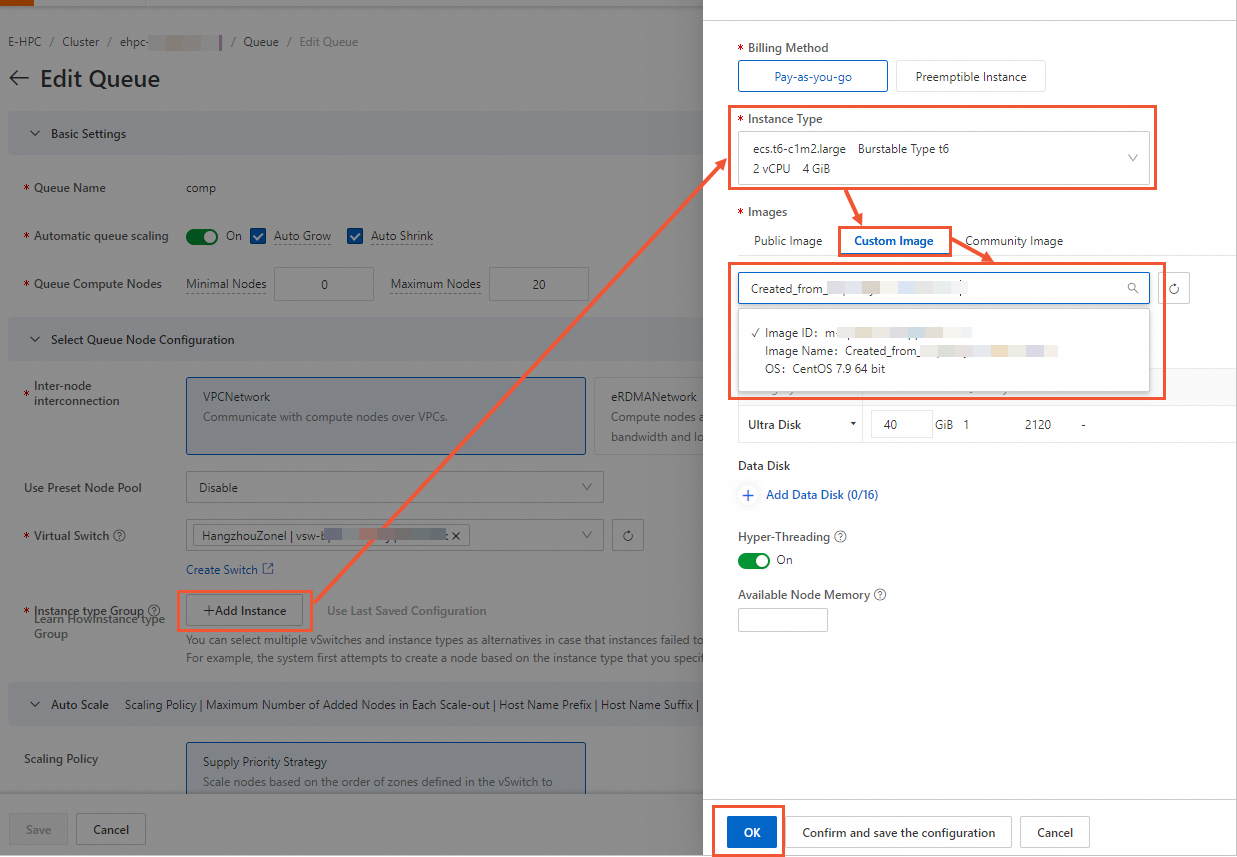This screenshot has height=857, width=1237.
Task: Click the custom image search field
Action: pyautogui.click(x=944, y=288)
